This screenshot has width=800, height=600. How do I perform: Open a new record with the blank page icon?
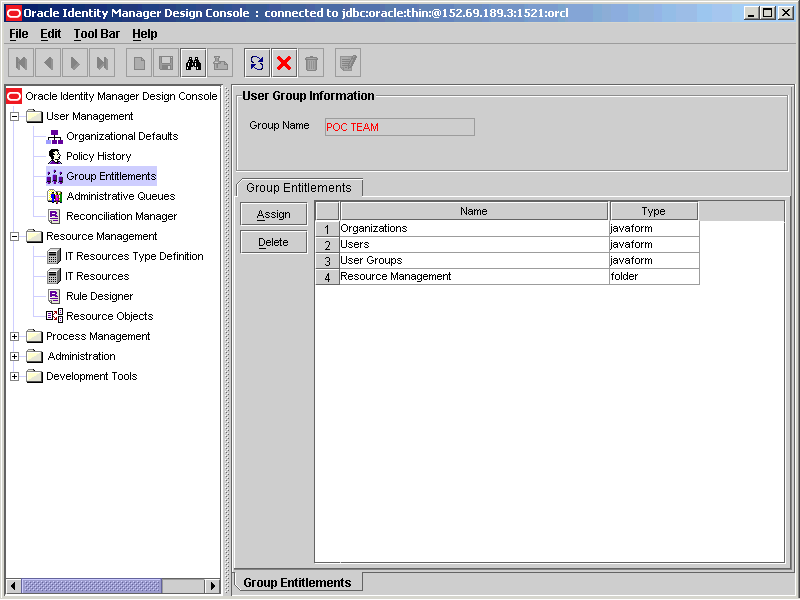[138, 62]
